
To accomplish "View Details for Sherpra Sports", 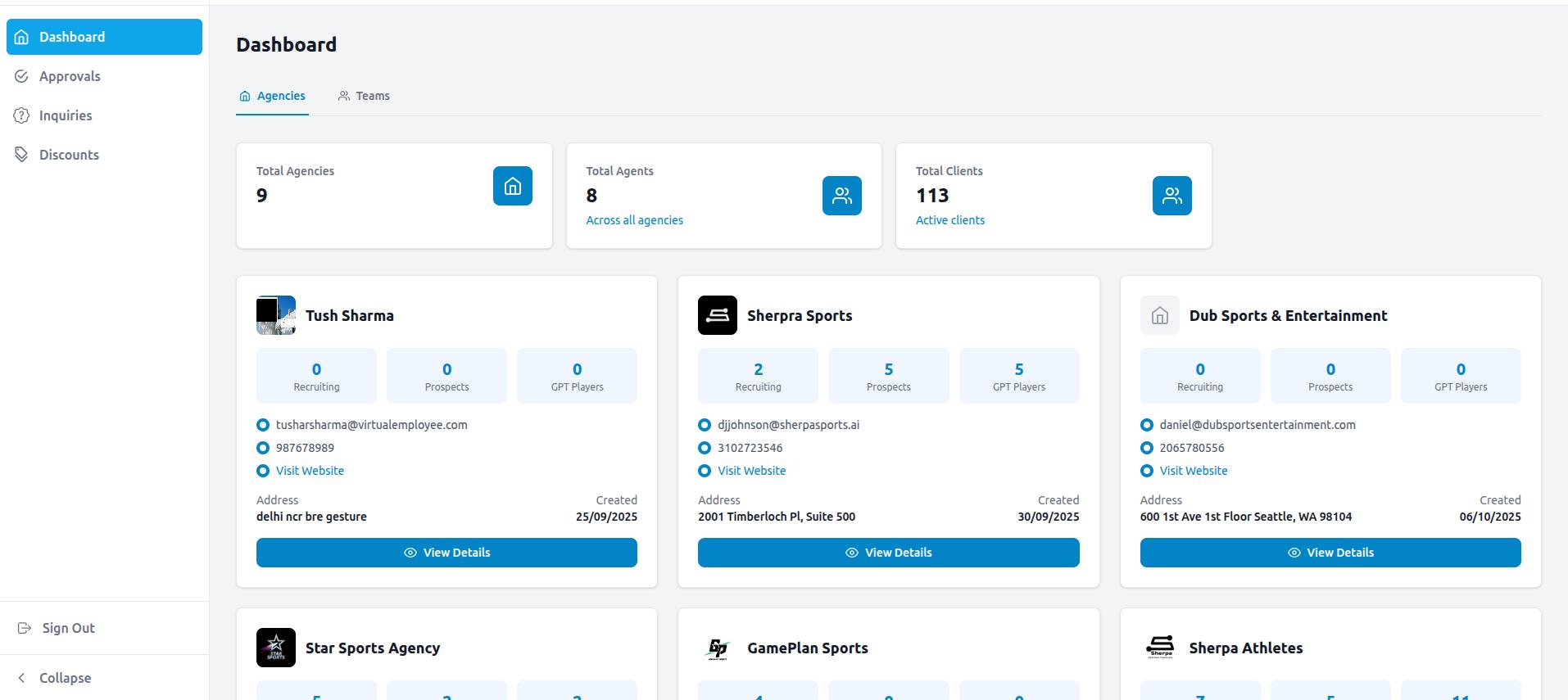I will (889, 553).
